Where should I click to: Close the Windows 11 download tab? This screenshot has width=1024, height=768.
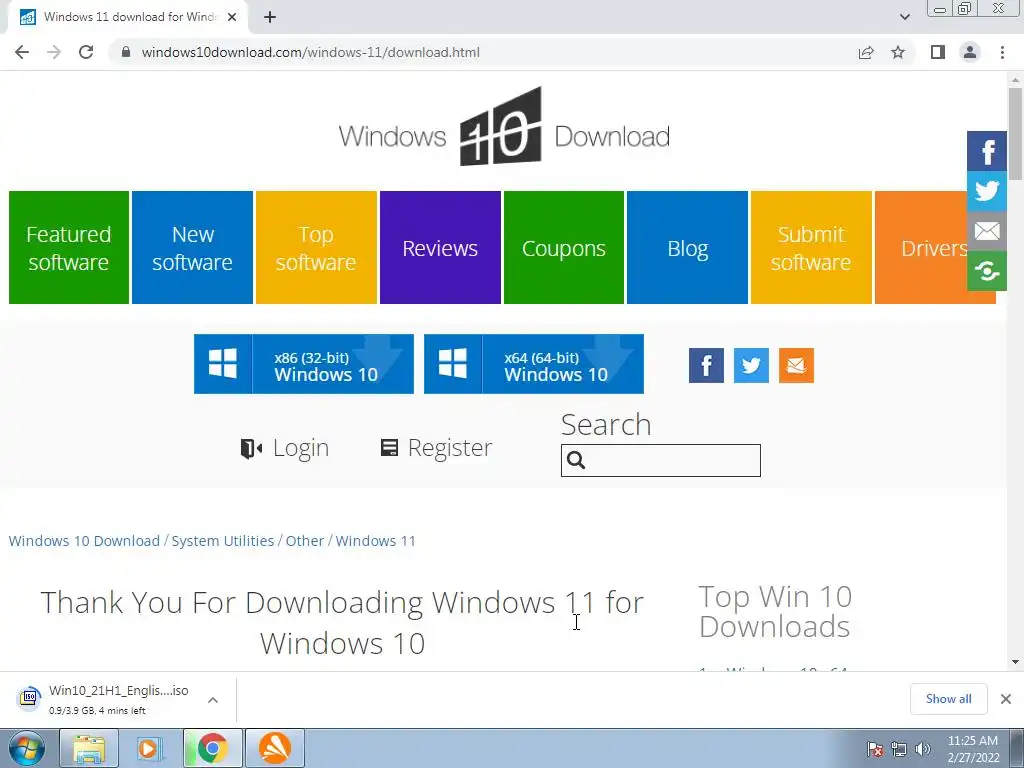(232, 17)
